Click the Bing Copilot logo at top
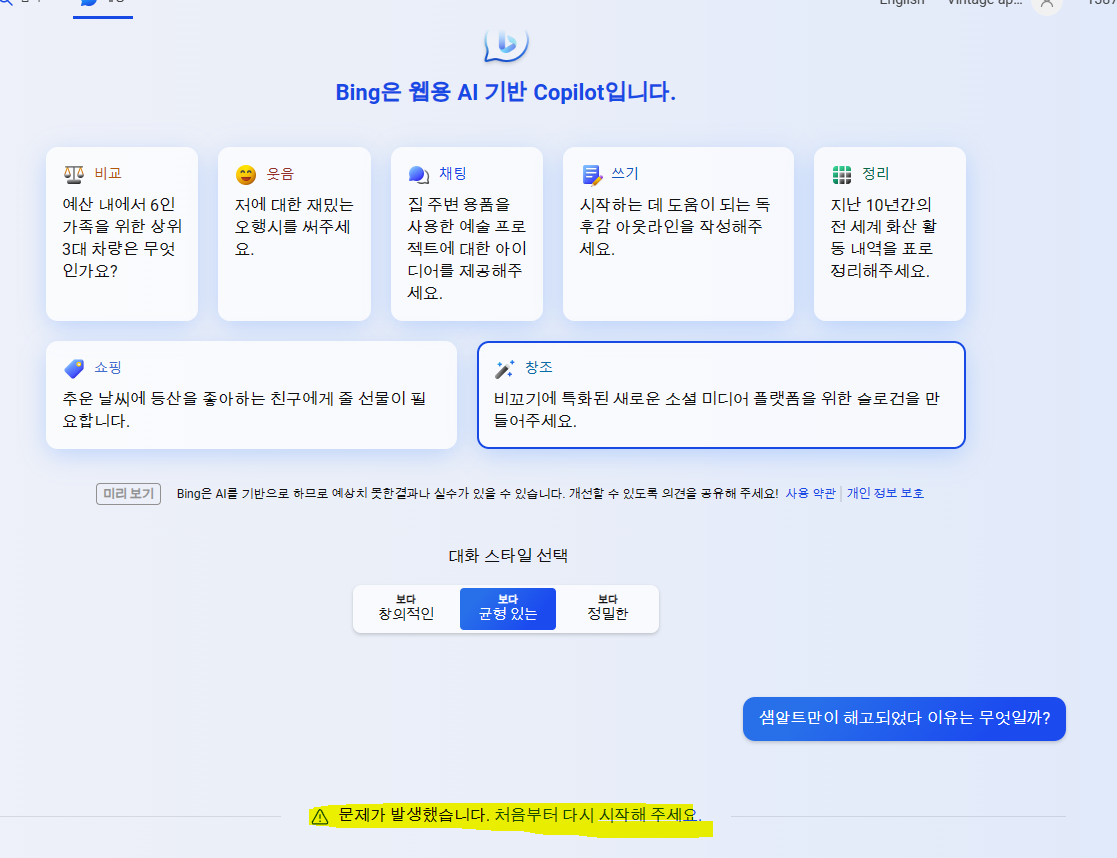Viewport: 1117px width, 858px height. coord(506,44)
